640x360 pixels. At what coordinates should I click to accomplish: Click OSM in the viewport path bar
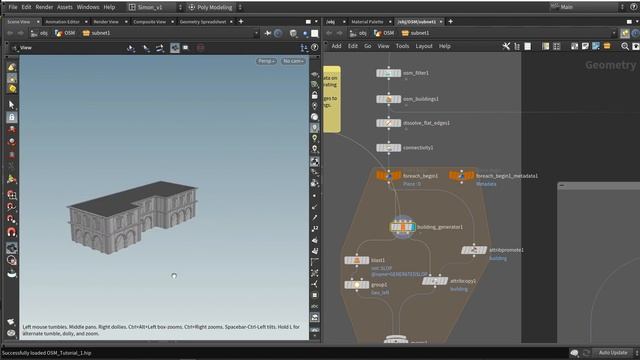pyautogui.click(x=65, y=33)
